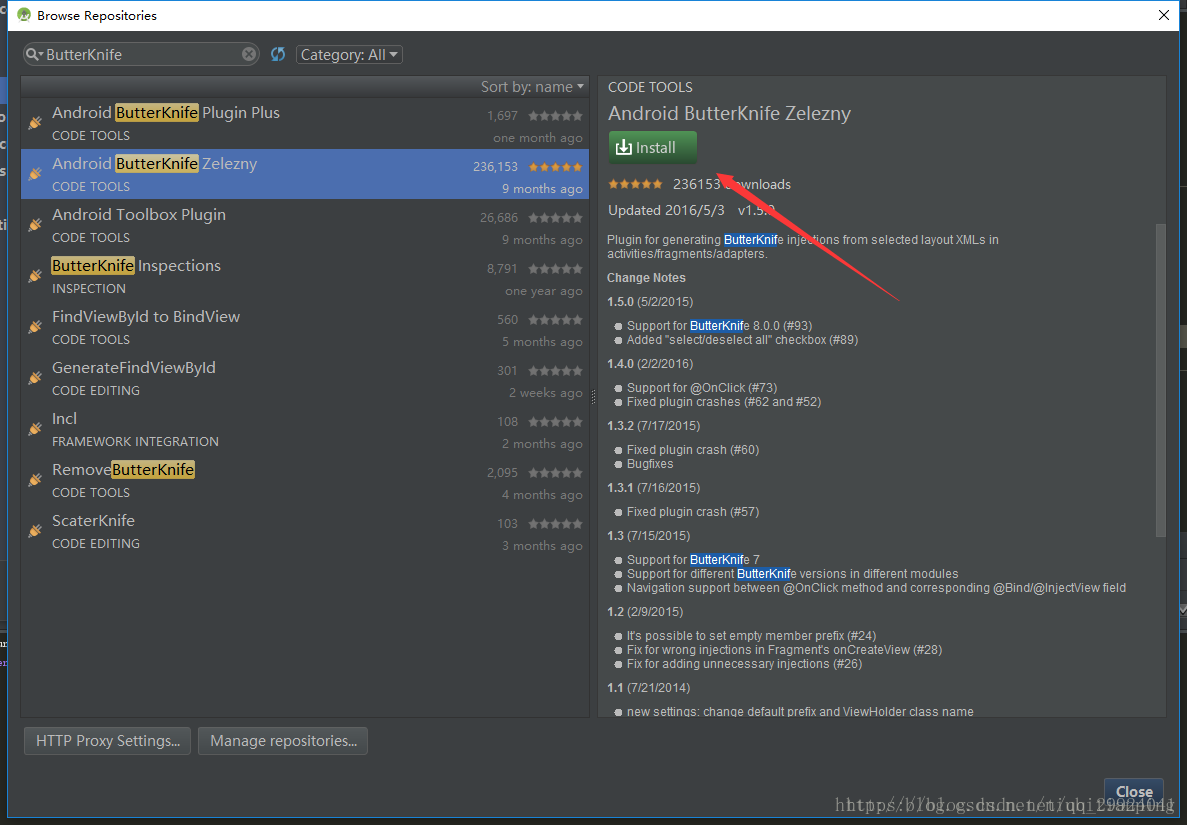Click plugin icon for Android ButterKnife Plugin Plus
This screenshot has height=825, width=1187.
[36, 123]
